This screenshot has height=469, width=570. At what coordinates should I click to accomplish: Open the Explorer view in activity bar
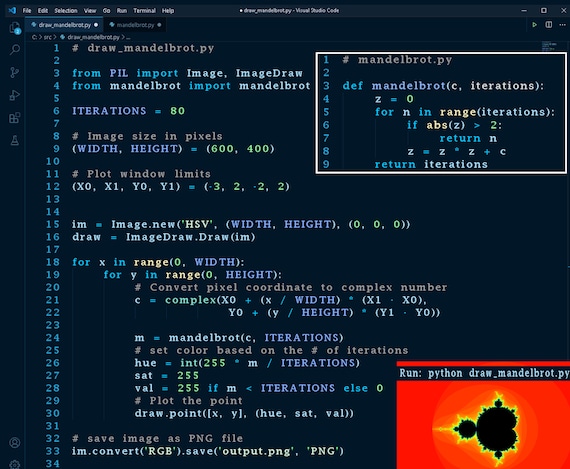coord(15,28)
